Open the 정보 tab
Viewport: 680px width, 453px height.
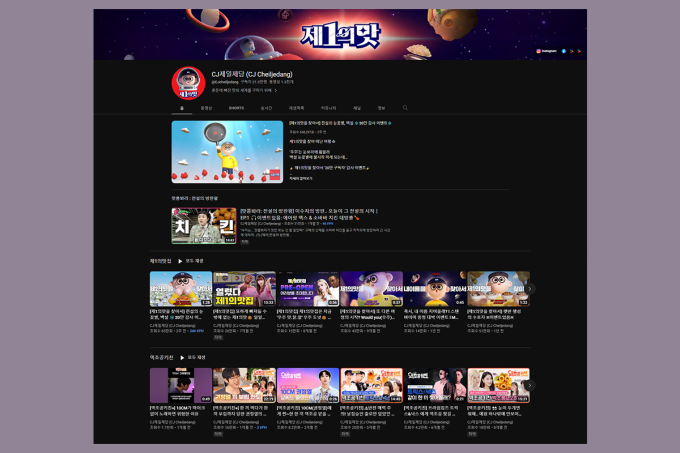pos(381,108)
